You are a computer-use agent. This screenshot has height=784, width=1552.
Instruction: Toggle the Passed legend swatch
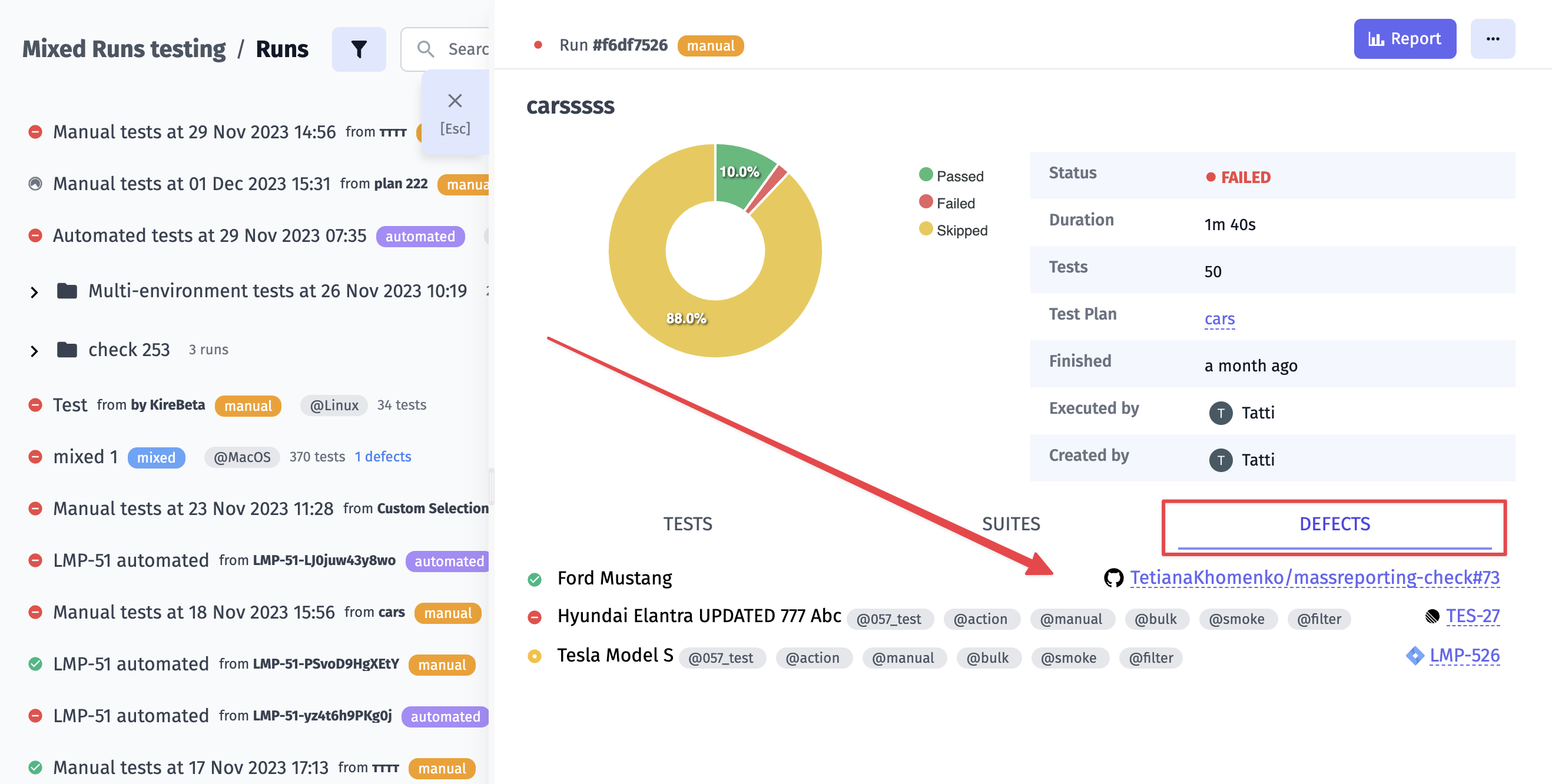(926, 175)
